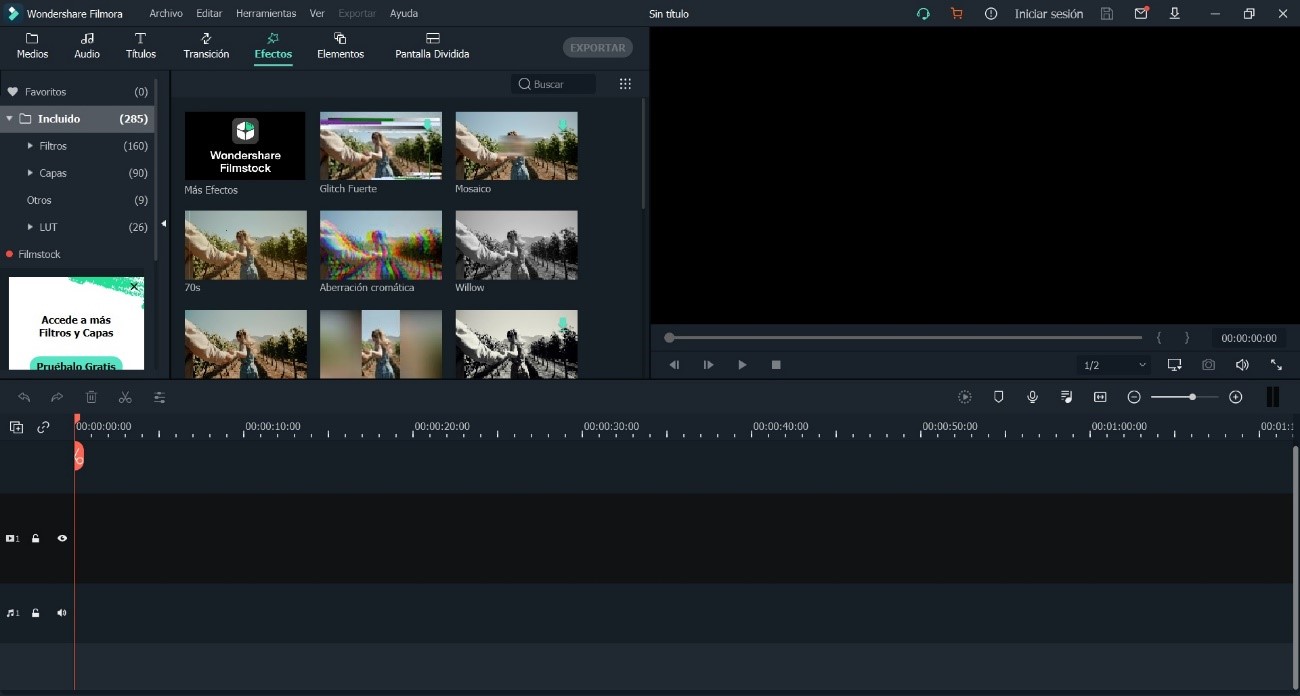Click the snapshot camera icon under preview

click(x=1208, y=365)
